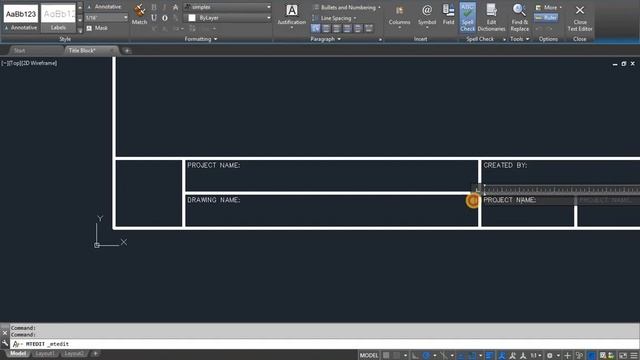Expand the Formatting panel
The image size is (640, 360).
[x=201, y=39]
